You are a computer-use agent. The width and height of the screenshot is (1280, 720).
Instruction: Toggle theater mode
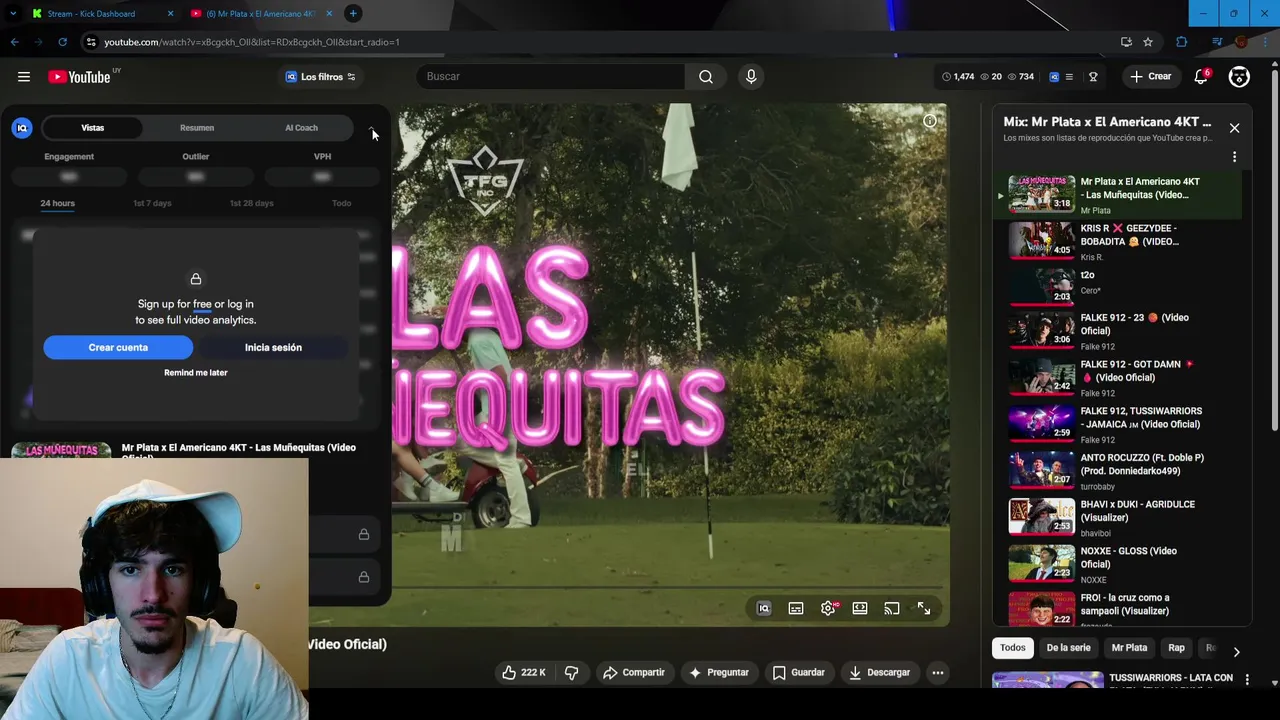coord(860,608)
